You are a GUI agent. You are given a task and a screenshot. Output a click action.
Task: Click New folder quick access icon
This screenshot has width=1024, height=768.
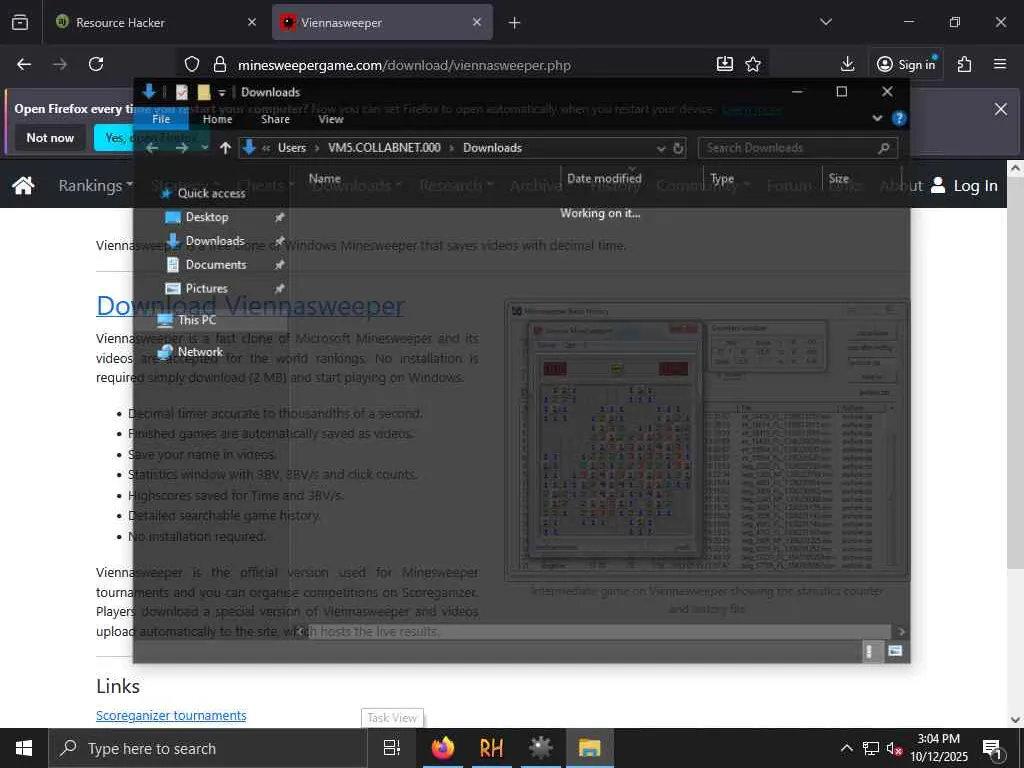(204, 92)
